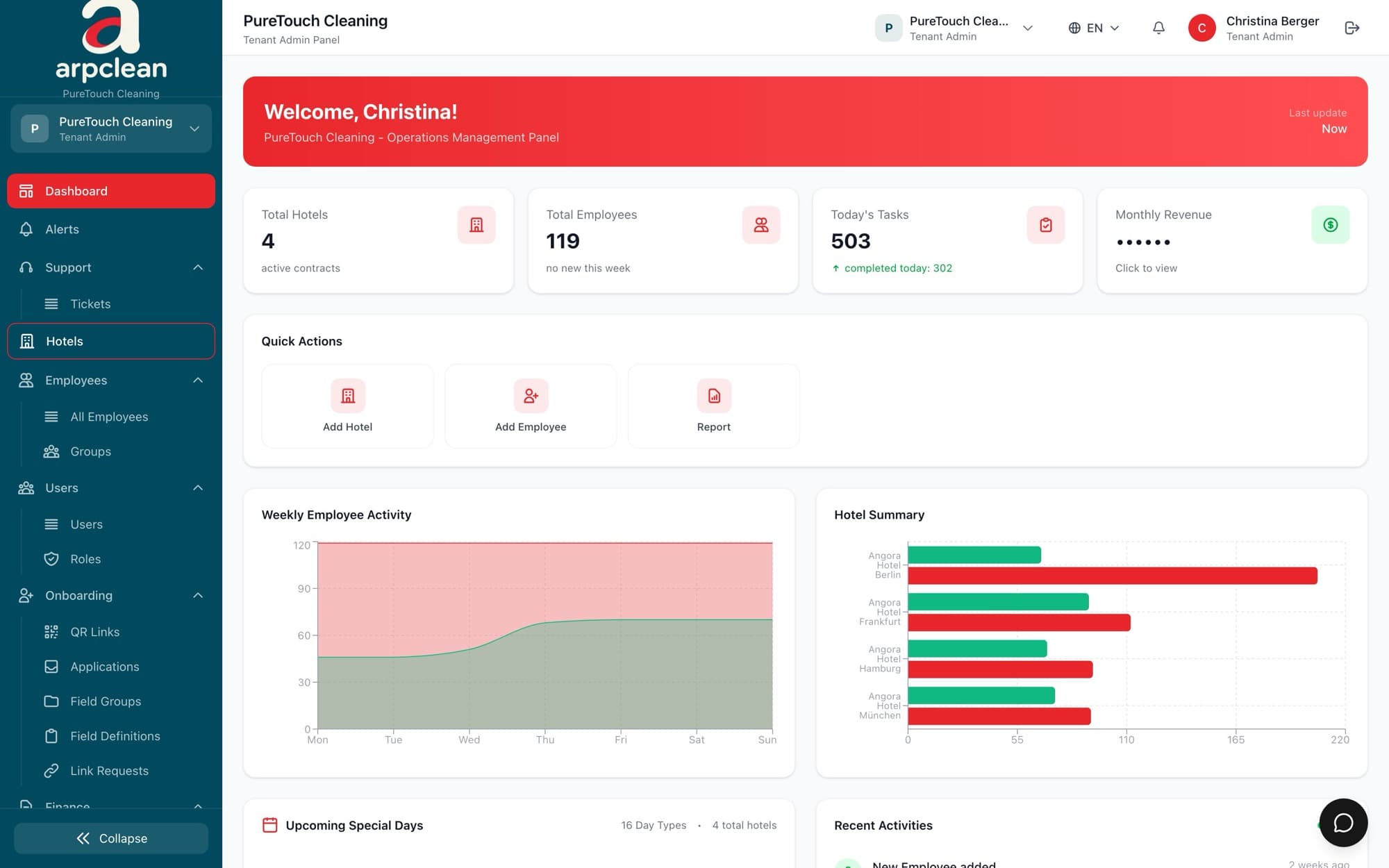
Task: Click the Recent Activities heading
Action: (883, 825)
